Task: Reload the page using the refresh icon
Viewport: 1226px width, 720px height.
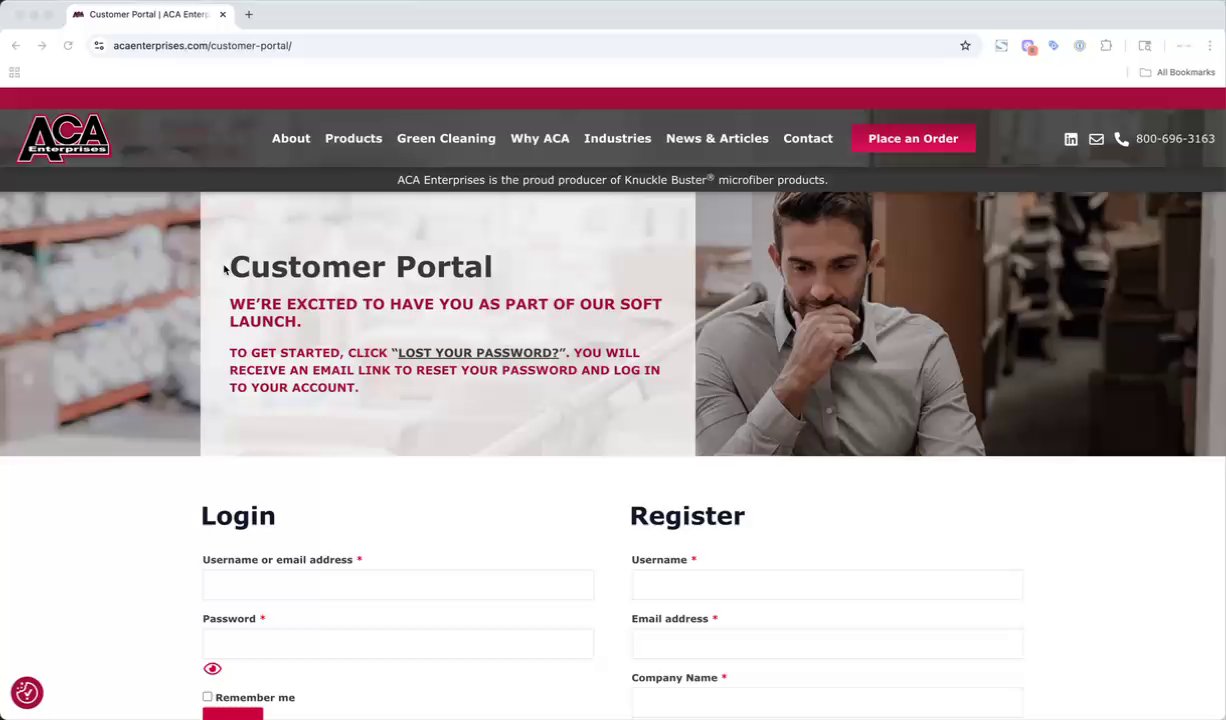Action: pos(68,45)
